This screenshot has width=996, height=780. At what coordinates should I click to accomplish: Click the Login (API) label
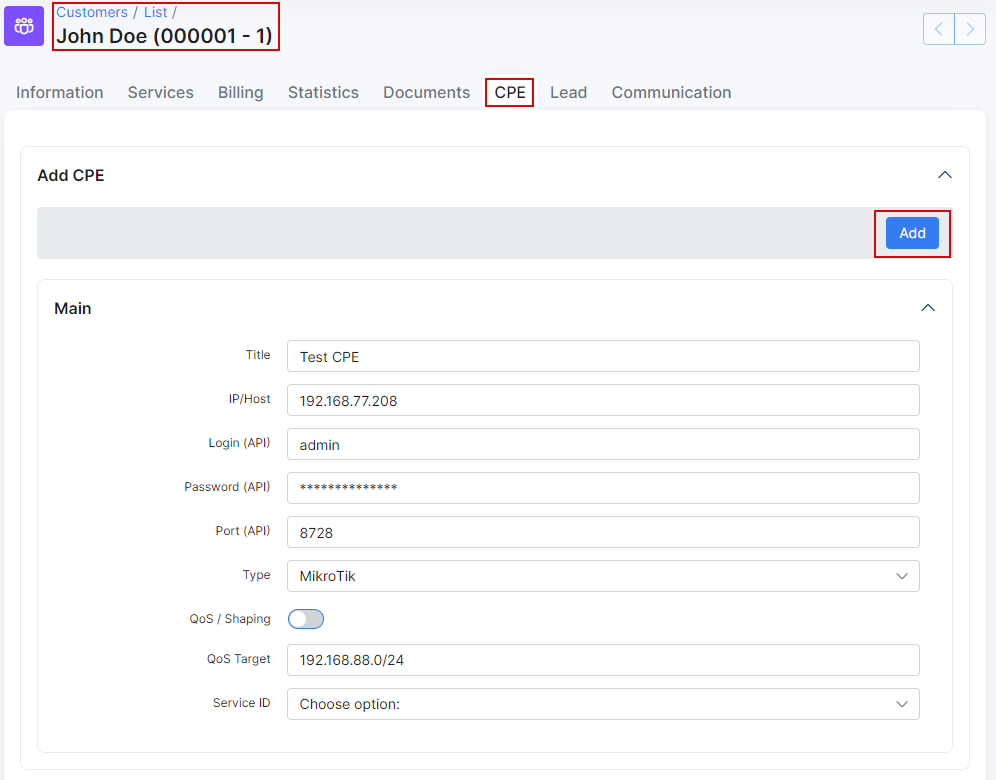[239, 443]
